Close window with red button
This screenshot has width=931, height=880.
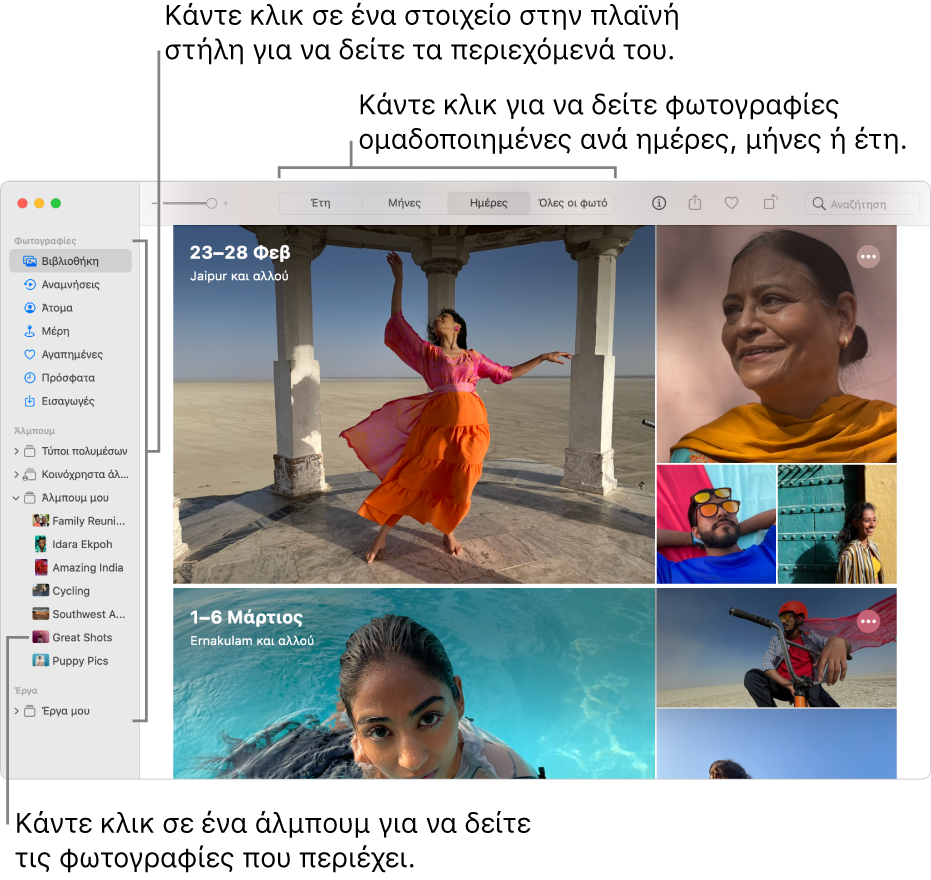point(23,203)
